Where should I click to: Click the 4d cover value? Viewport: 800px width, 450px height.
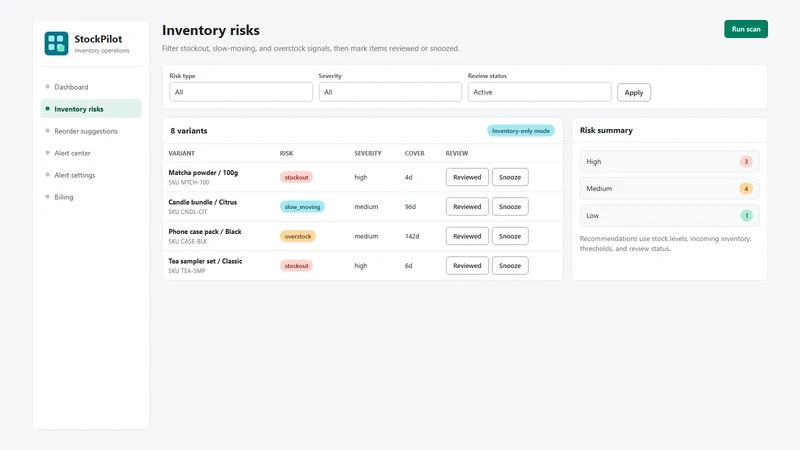pos(408,177)
